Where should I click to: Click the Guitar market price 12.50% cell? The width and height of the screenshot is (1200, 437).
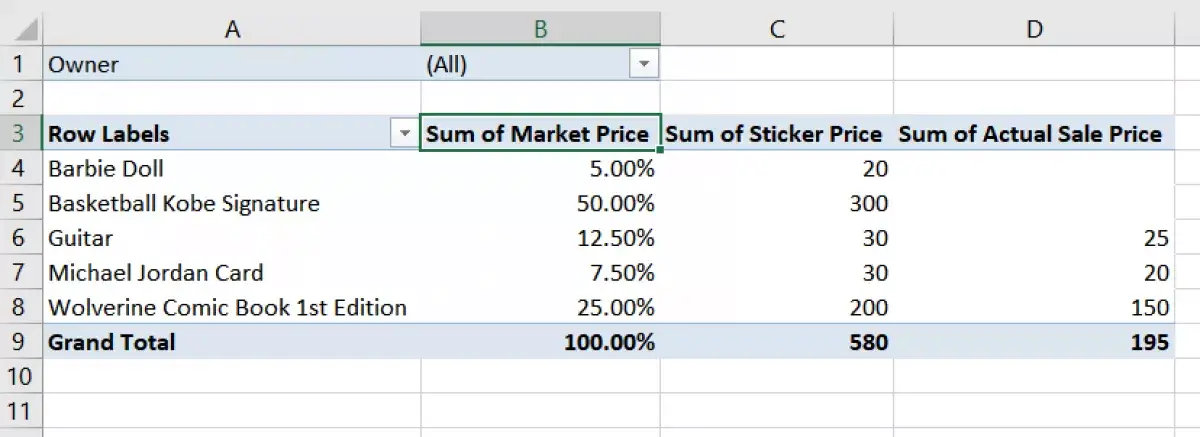540,238
